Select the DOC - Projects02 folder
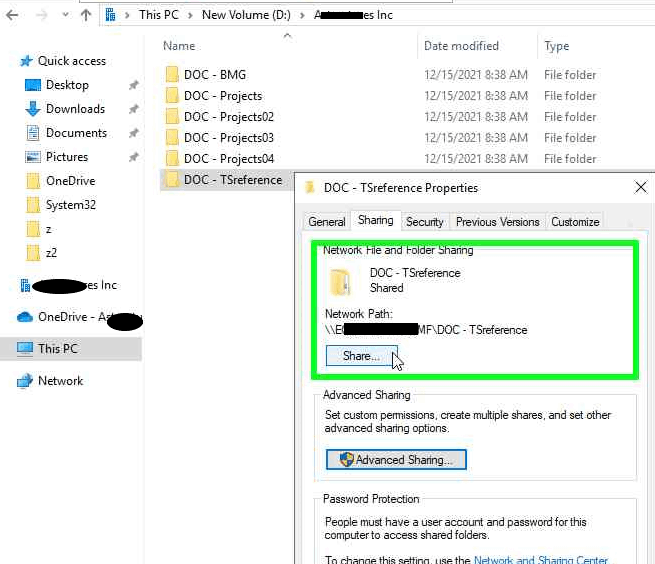The height and width of the screenshot is (564, 655). point(229,117)
